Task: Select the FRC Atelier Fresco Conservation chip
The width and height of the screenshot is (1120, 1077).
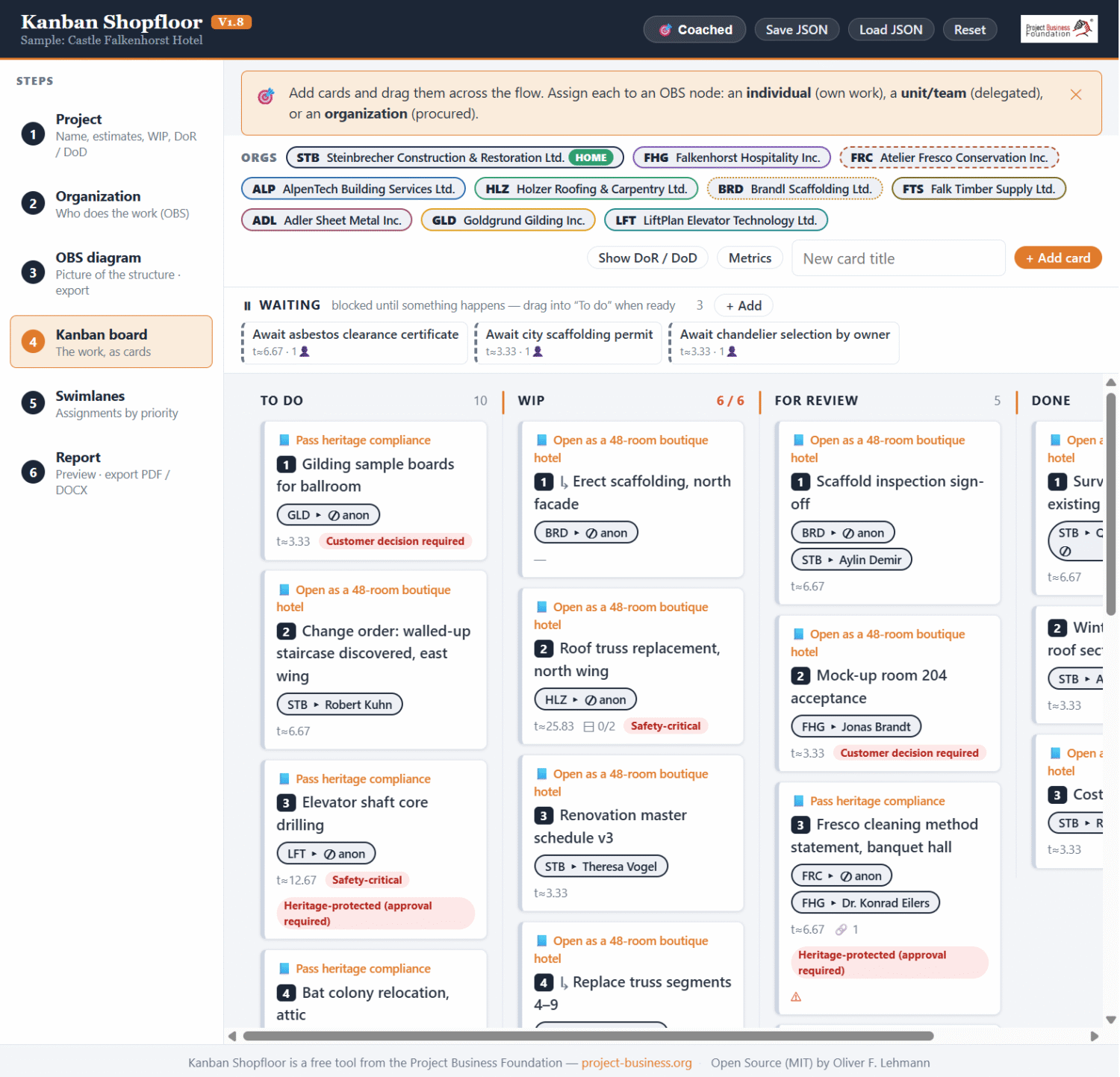Action: click(948, 157)
